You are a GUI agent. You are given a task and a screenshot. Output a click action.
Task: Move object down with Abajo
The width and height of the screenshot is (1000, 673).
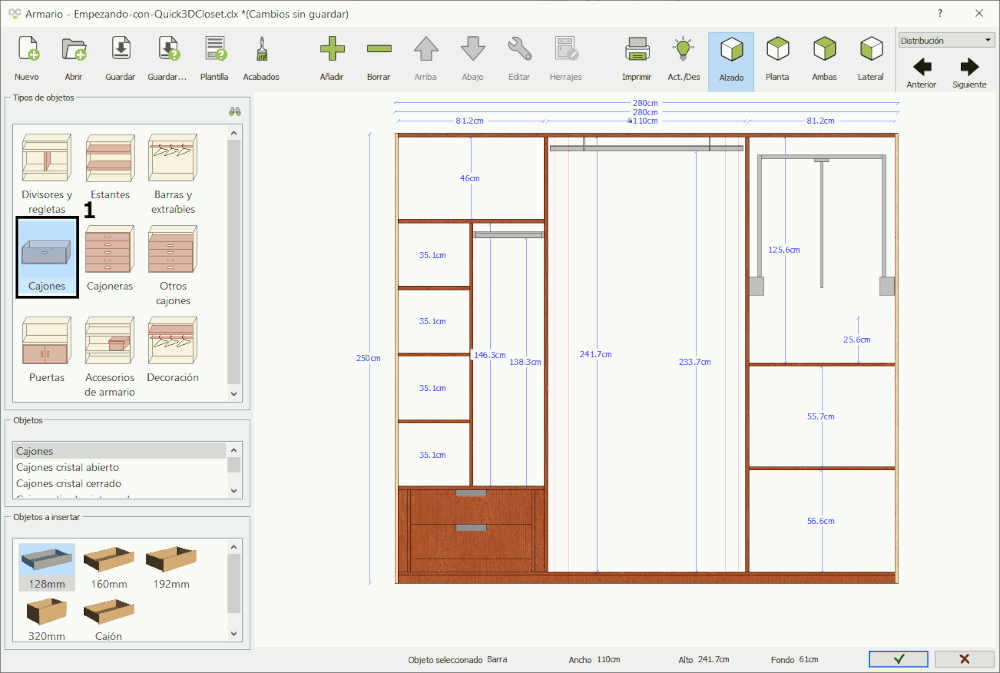(473, 59)
